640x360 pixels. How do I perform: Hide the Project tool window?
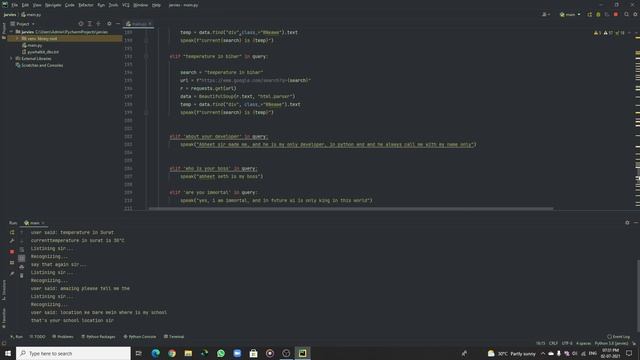[118, 24]
